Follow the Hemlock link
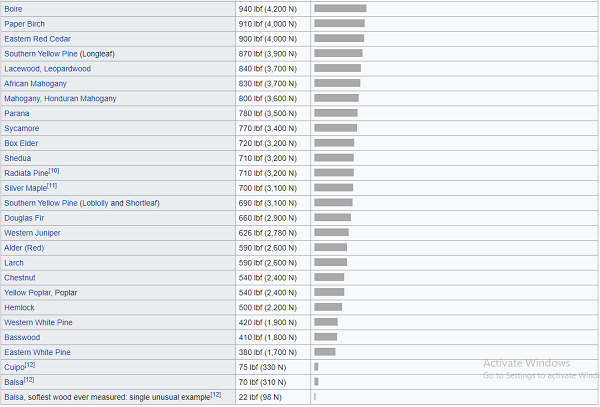 pos(19,307)
